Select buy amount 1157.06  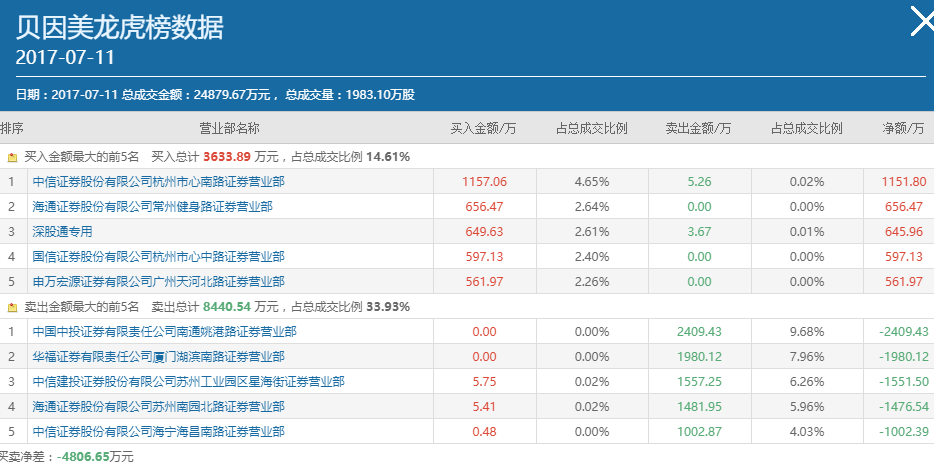tap(484, 182)
